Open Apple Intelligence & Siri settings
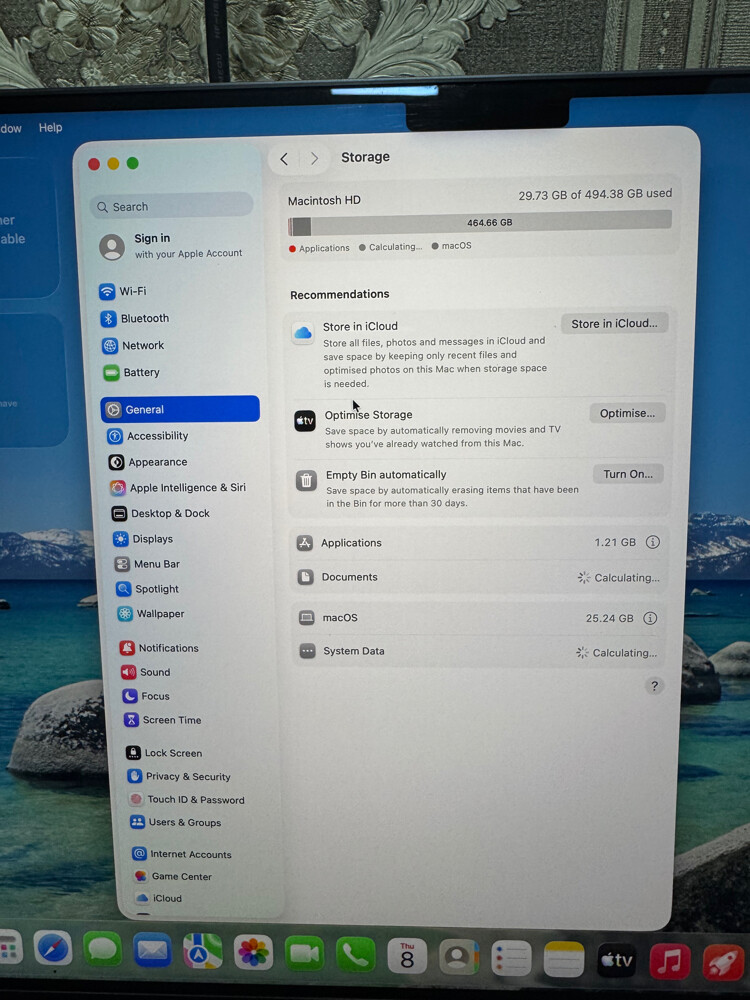This screenshot has width=750, height=1000. pos(178,487)
